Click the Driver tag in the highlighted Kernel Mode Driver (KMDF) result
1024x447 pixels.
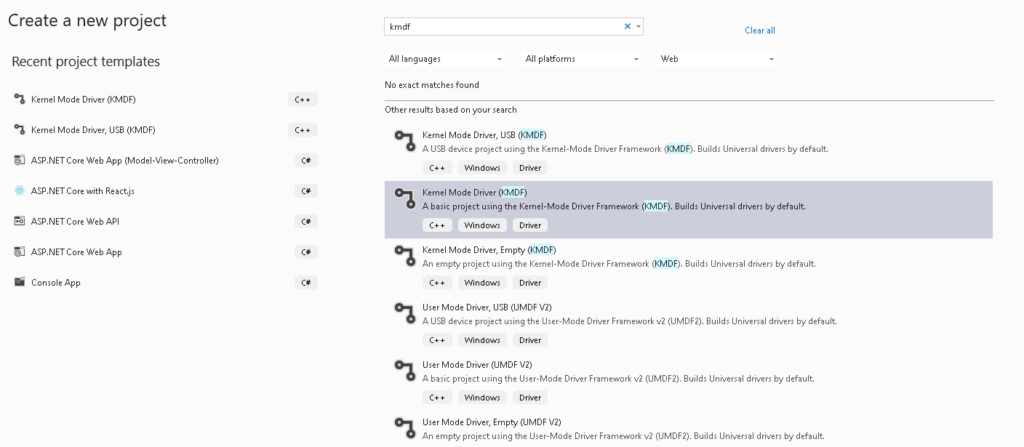[x=530, y=225]
